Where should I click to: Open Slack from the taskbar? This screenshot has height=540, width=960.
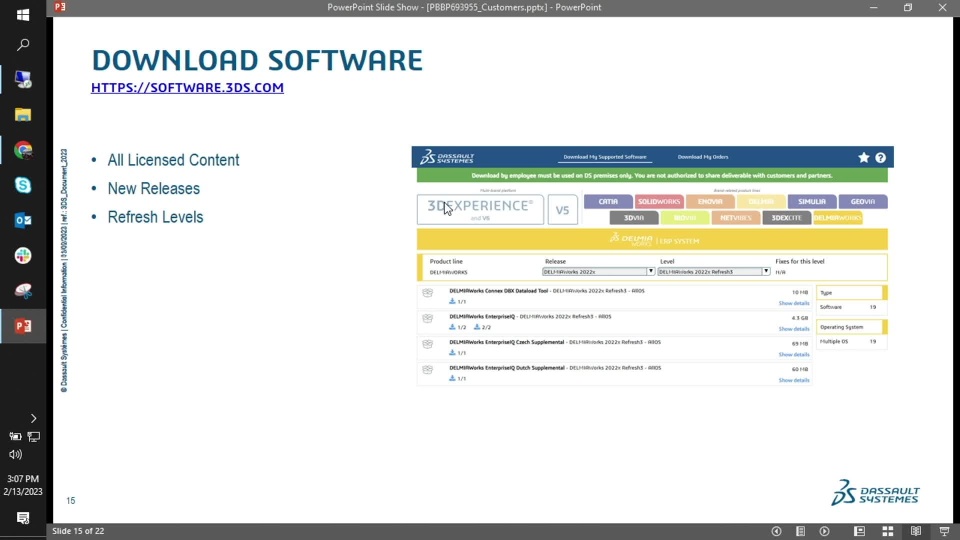pyautogui.click(x=23, y=255)
